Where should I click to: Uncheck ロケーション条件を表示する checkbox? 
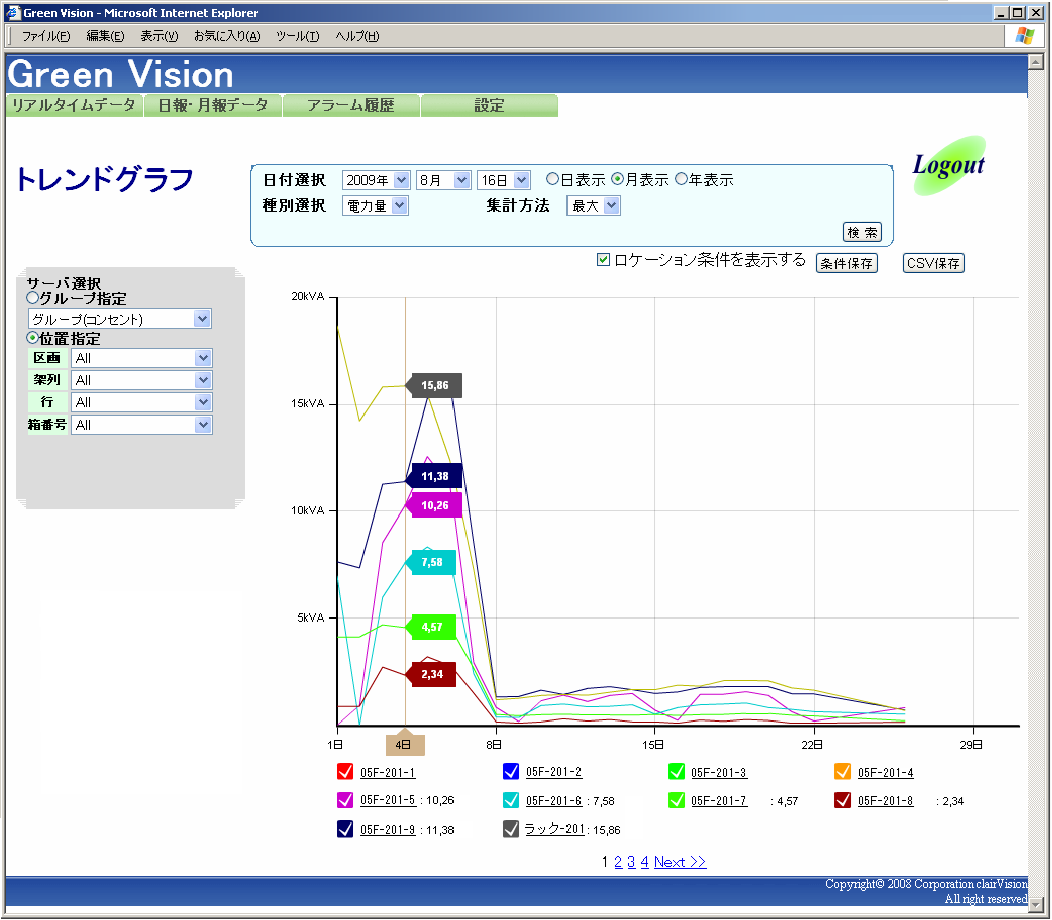[x=603, y=259]
